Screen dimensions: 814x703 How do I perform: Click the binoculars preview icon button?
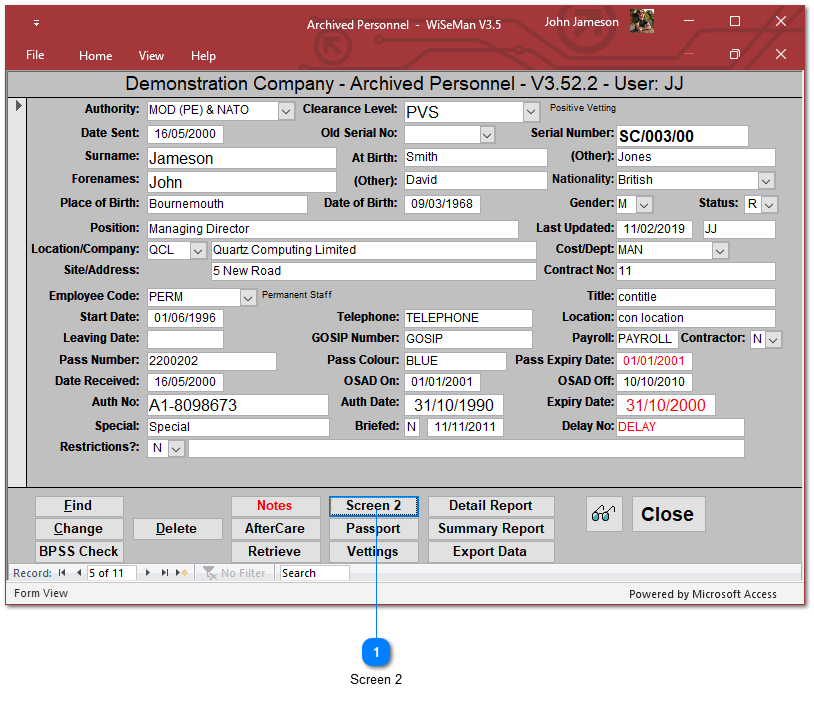tap(603, 514)
